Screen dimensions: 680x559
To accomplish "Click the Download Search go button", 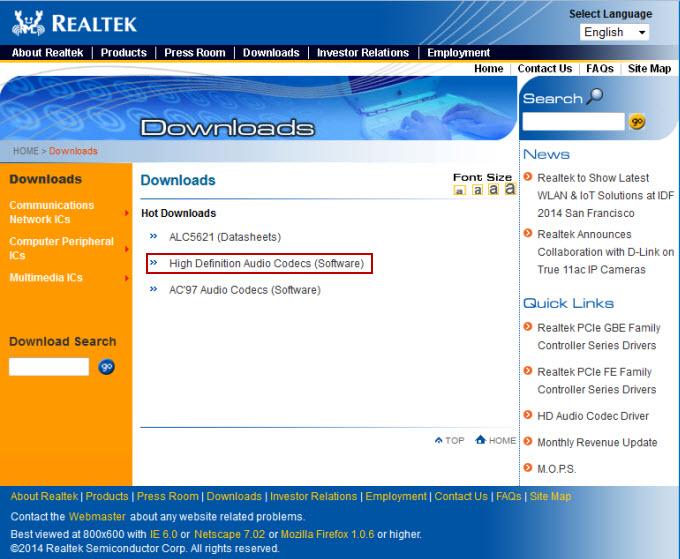I will 106,367.
